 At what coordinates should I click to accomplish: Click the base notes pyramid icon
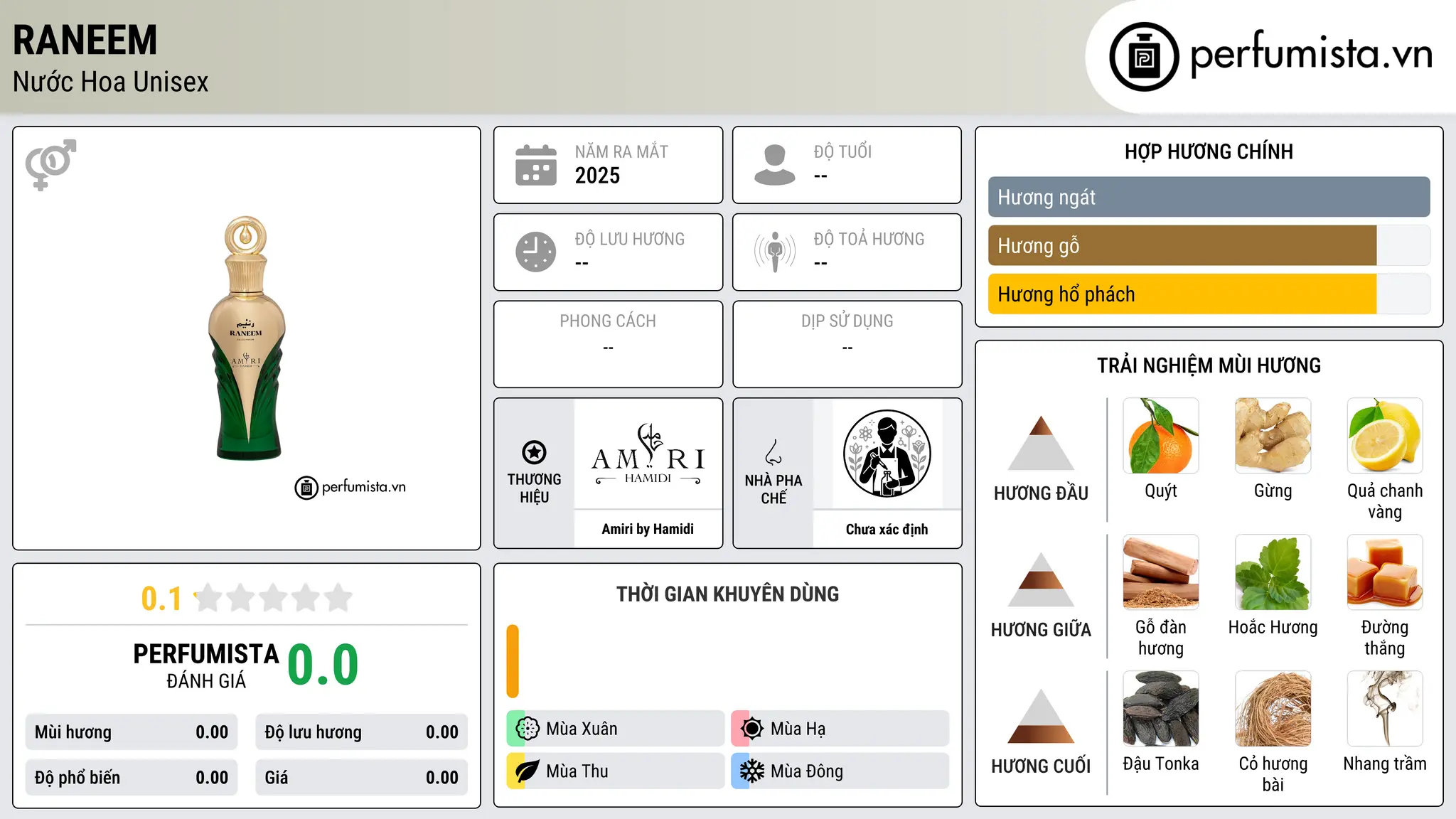[1041, 715]
